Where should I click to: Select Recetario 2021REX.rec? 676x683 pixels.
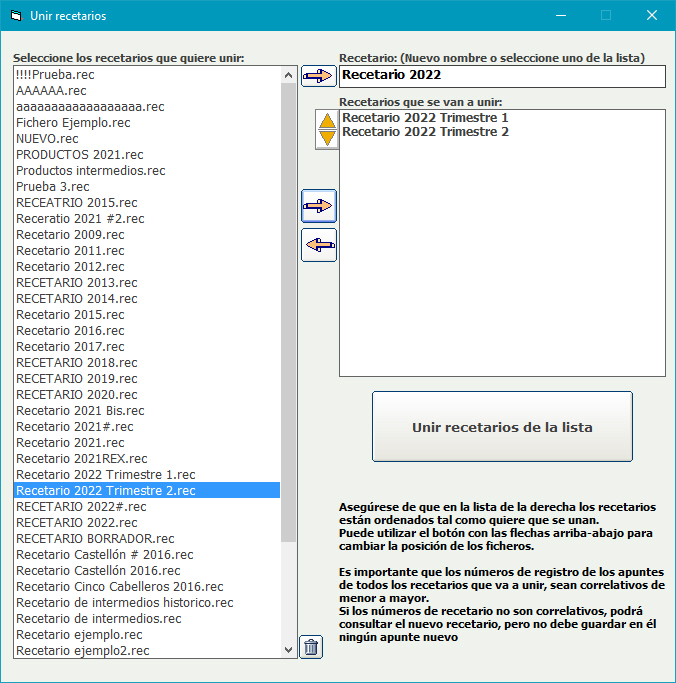coord(147,459)
